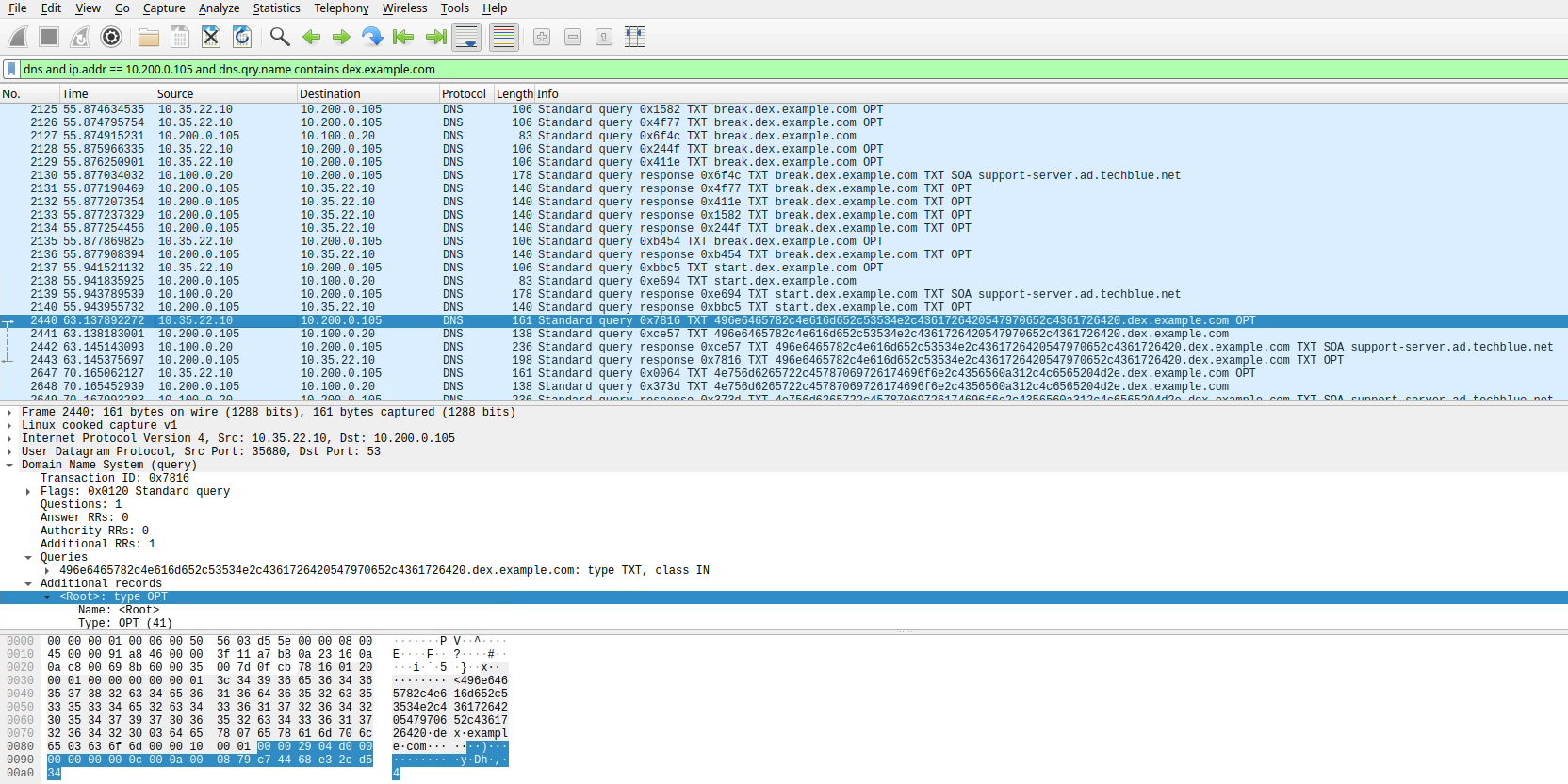Open the Statistics menu
Image resolution: width=1568 pixels, height=784 pixels.
tap(276, 8)
